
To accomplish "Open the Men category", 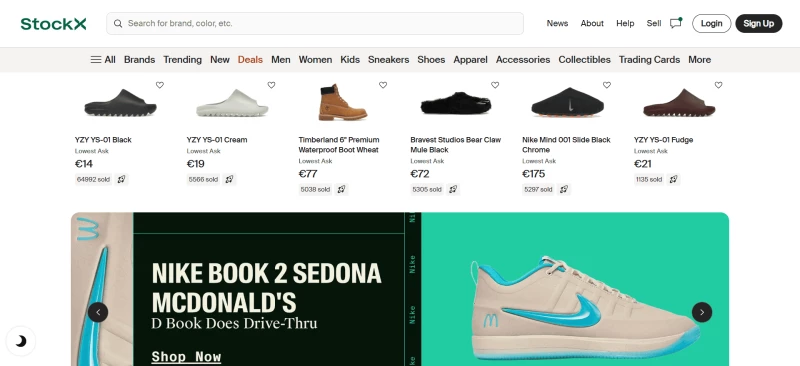I will 281,60.
